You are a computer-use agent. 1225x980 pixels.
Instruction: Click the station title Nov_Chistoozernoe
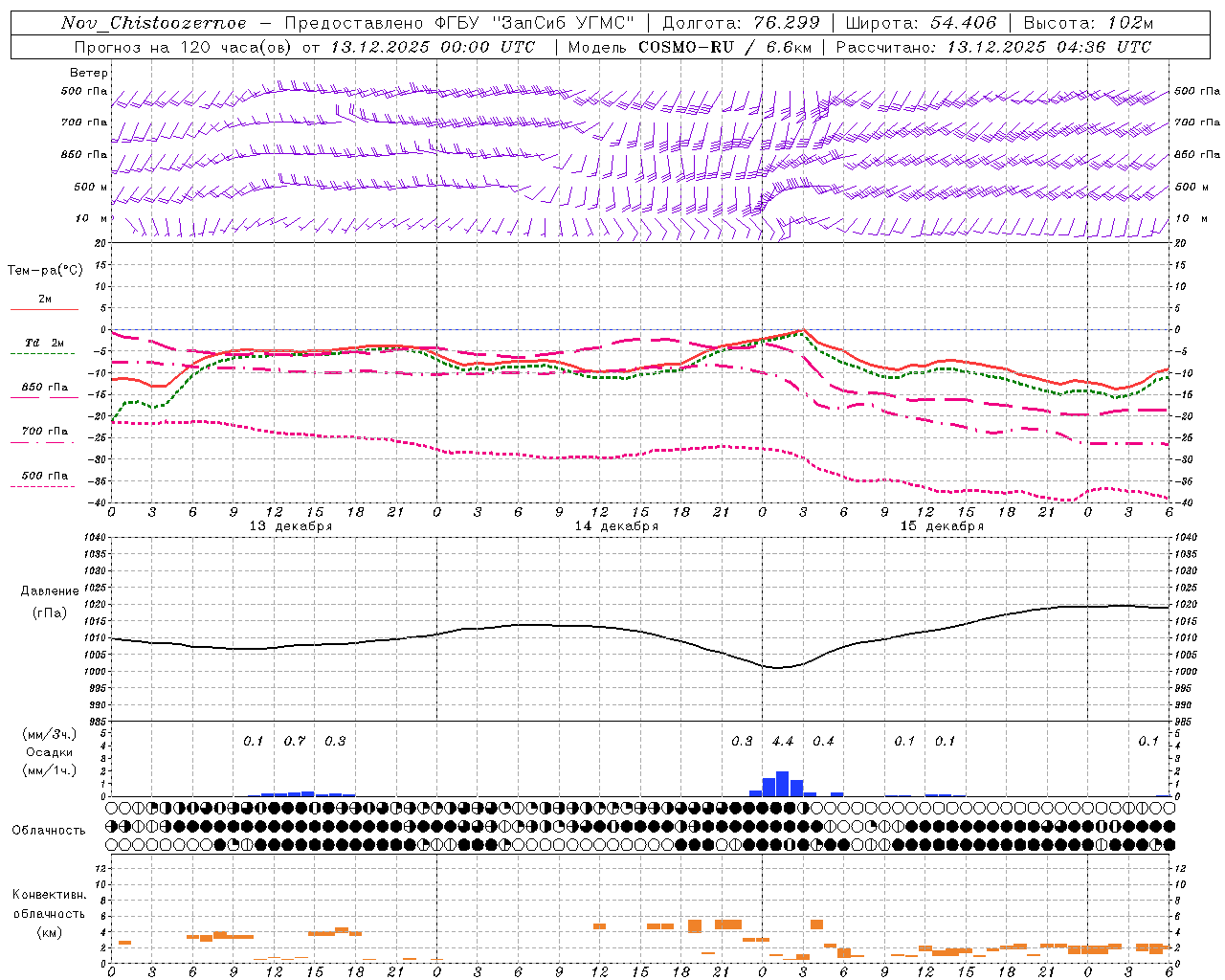click(153, 23)
